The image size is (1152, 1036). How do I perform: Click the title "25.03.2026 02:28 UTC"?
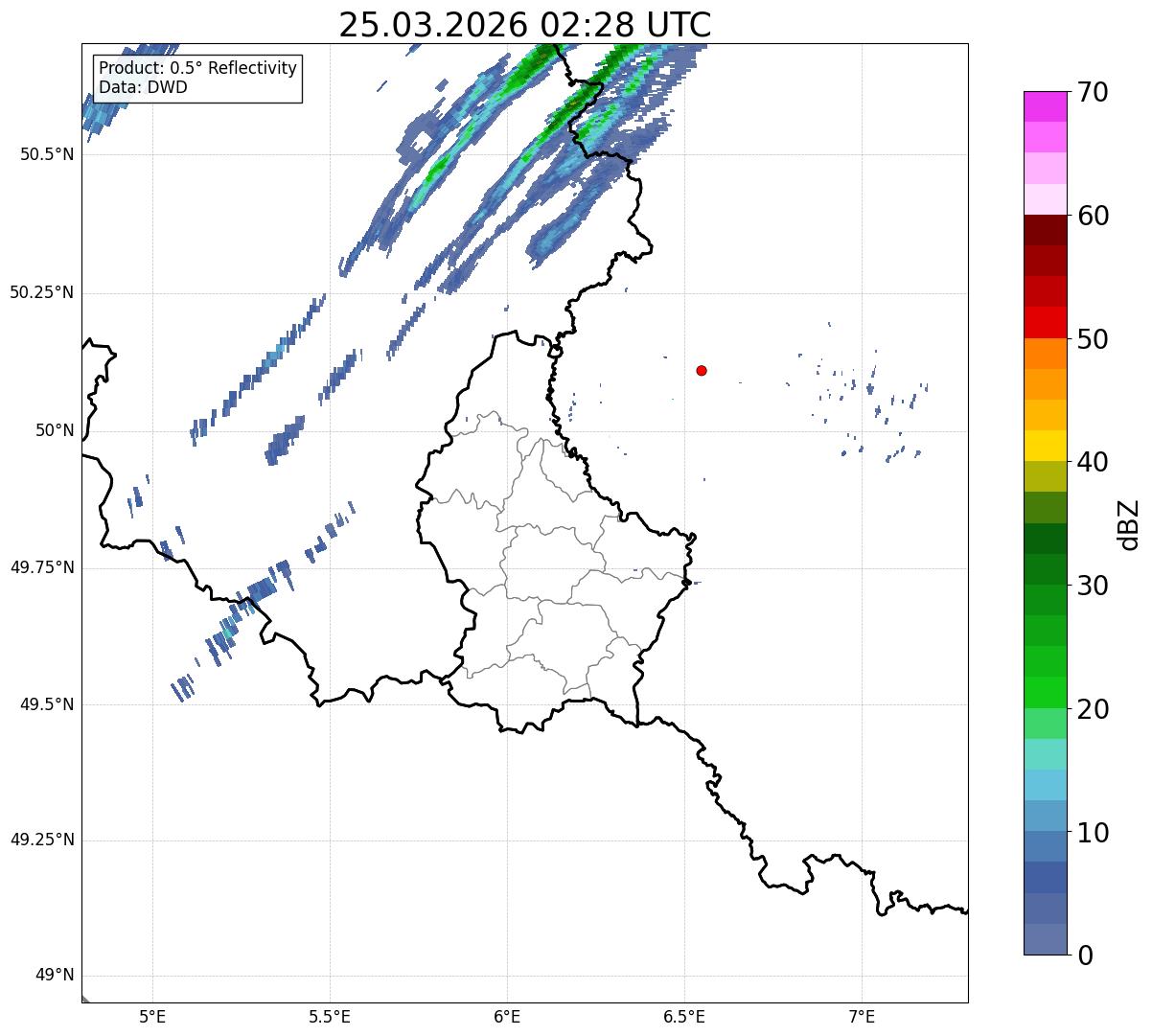click(525, 25)
